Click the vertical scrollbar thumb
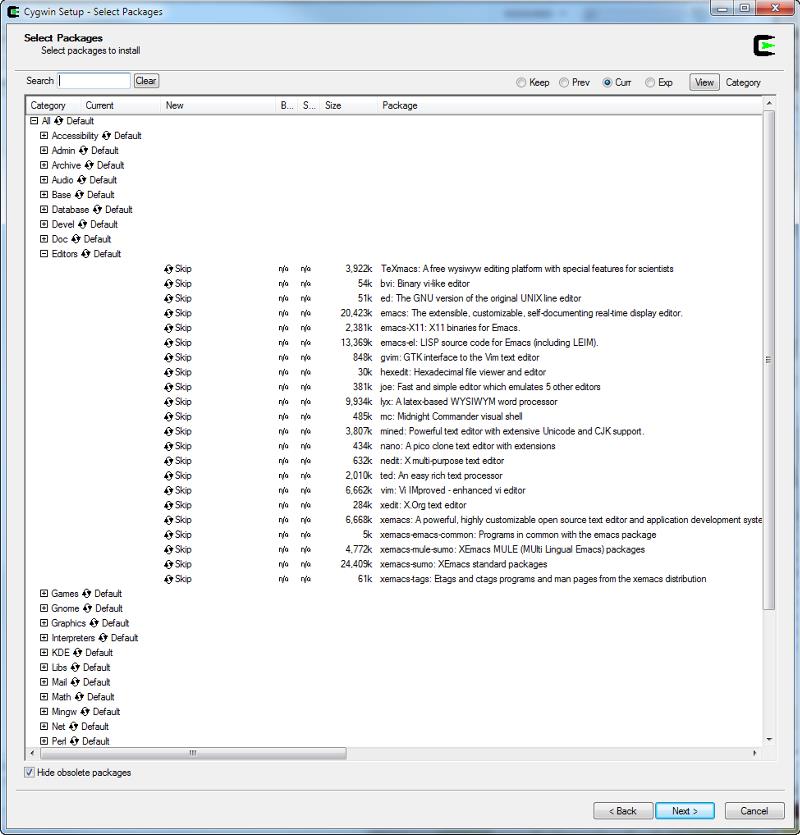This screenshot has width=800, height=835. tap(769, 360)
